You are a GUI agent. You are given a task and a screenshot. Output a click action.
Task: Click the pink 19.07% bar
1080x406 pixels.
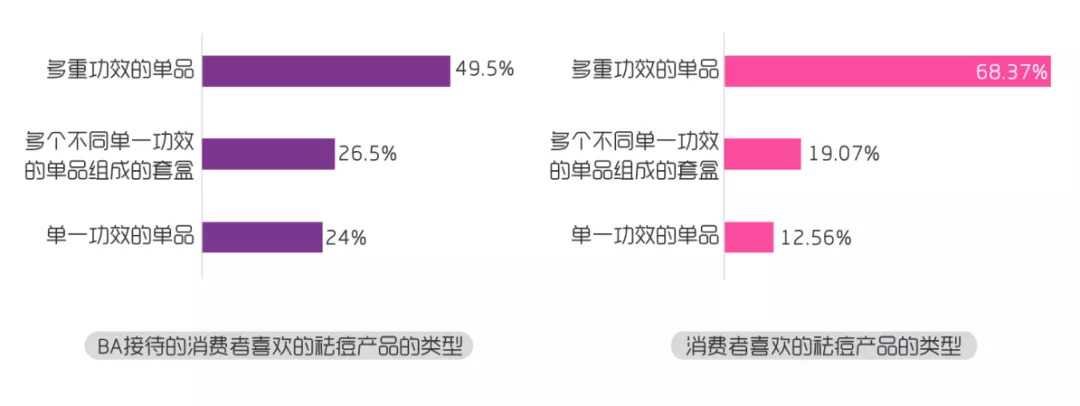763,154
